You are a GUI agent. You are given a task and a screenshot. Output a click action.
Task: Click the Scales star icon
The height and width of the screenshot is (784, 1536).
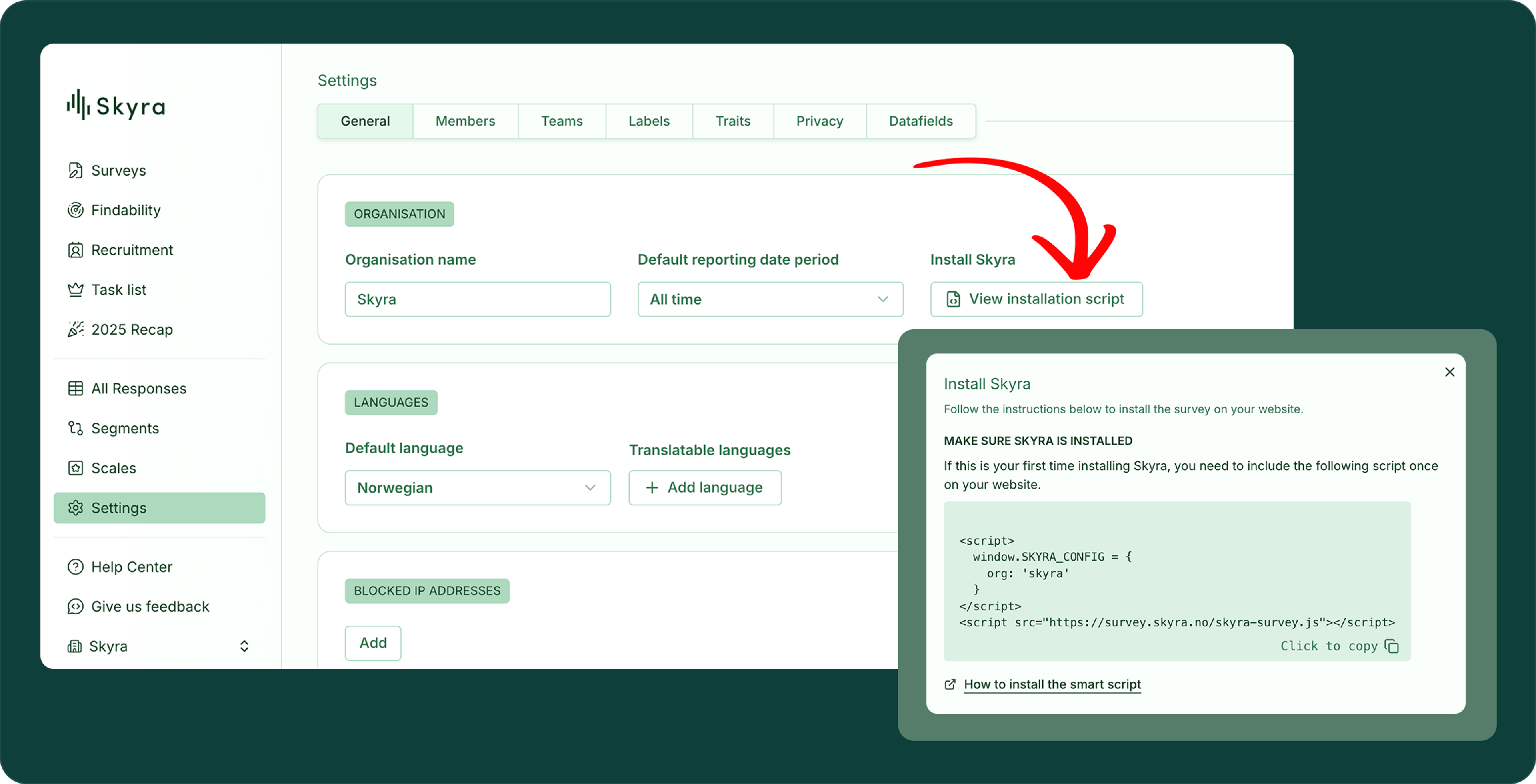tap(76, 468)
